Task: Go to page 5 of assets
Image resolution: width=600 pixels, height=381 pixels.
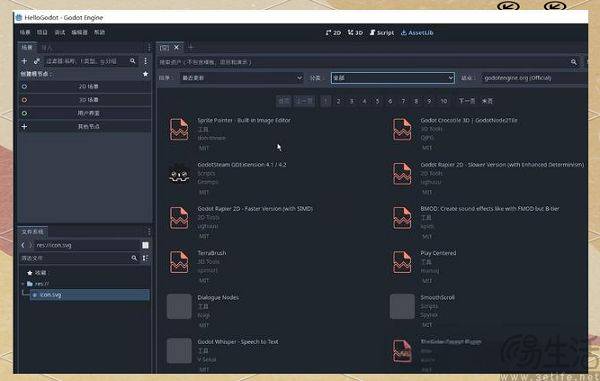Action: [377, 101]
